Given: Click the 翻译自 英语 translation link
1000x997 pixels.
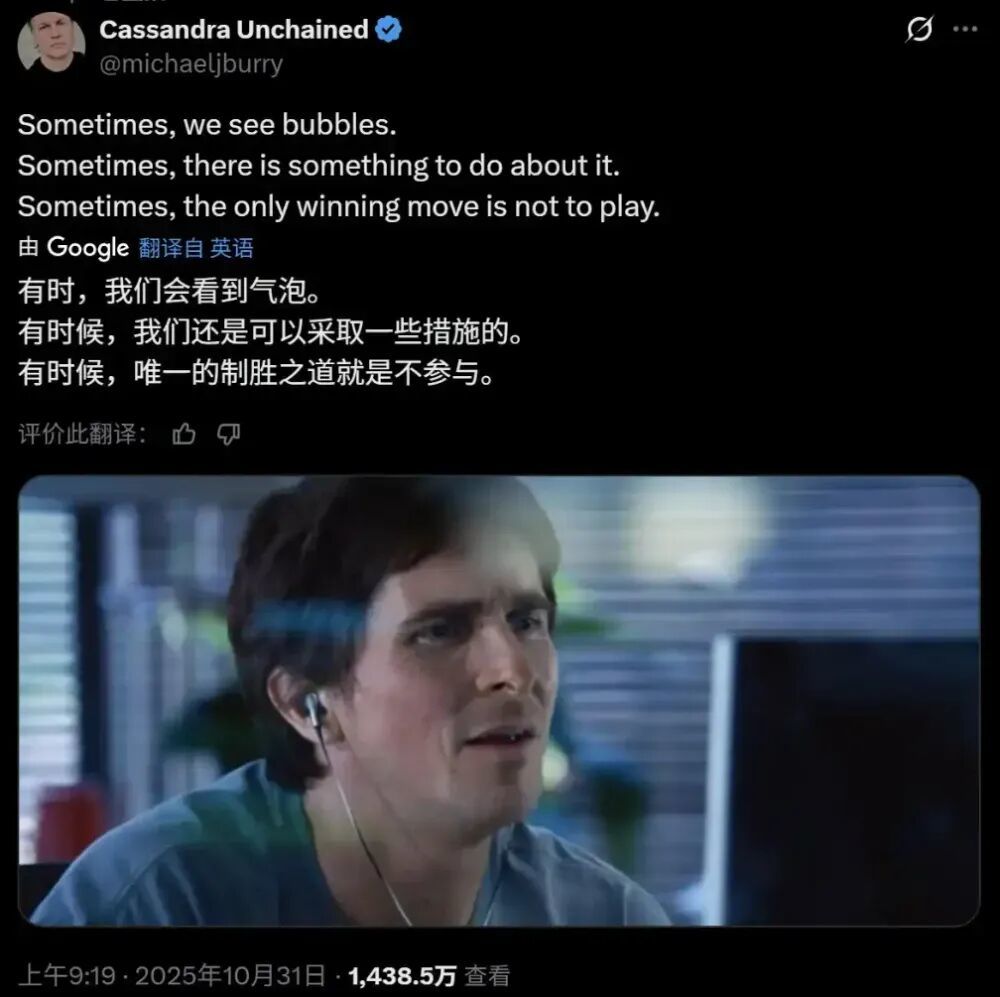Looking at the screenshot, I should coord(196,247).
